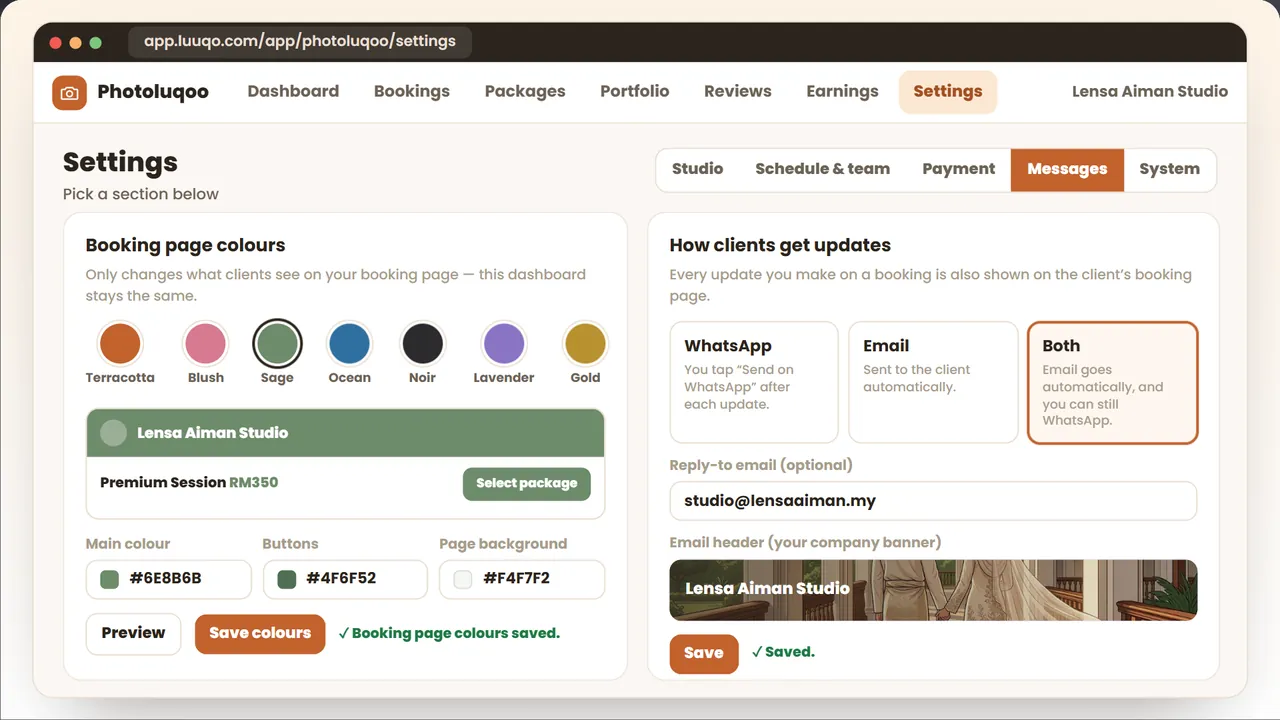Choose Both as the update method
This screenshot has width=1280, height=720.
pyautogui.click(x=1112, y=382)
